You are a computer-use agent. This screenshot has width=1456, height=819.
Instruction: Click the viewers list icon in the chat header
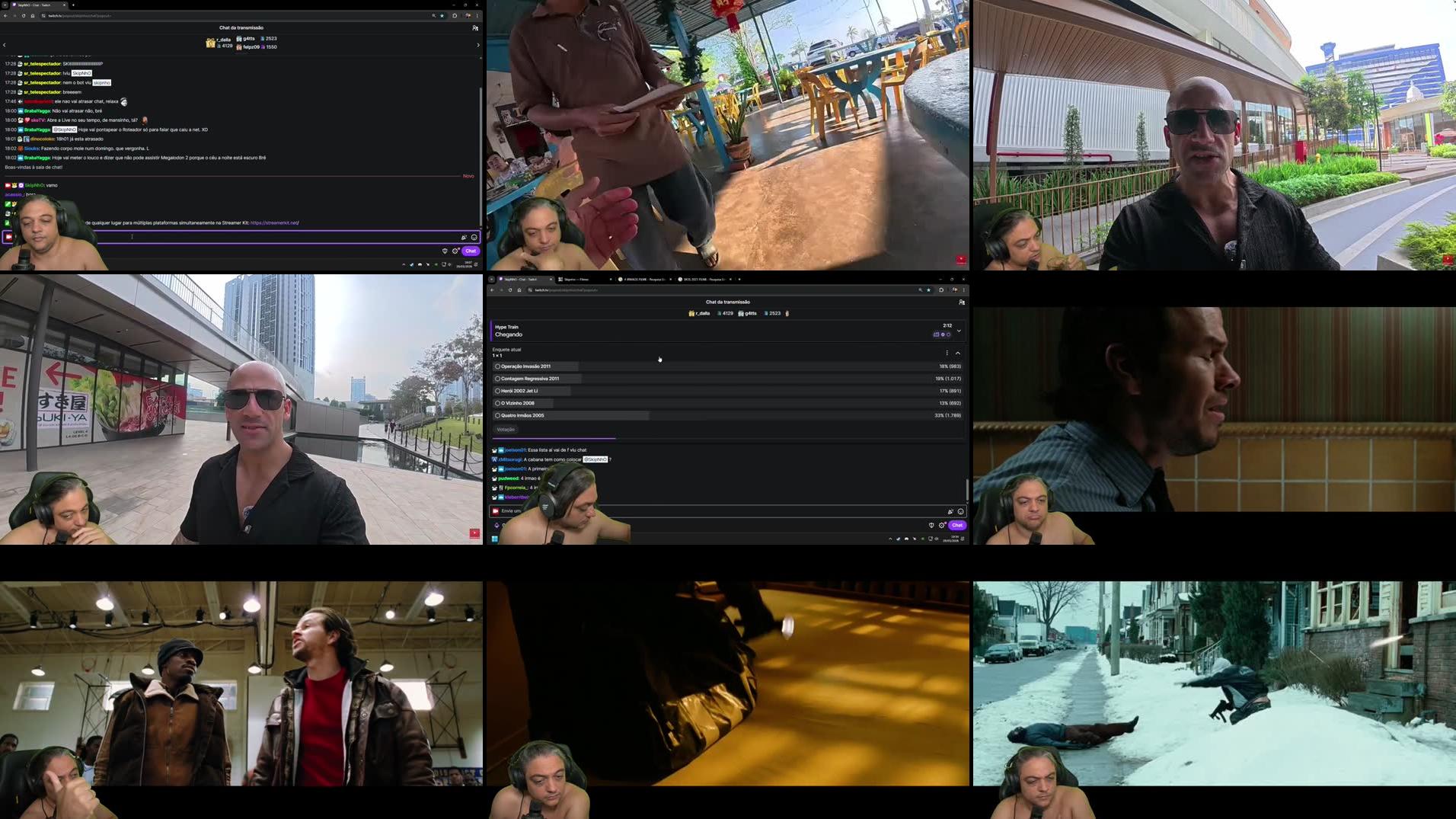tap(961, 302)
